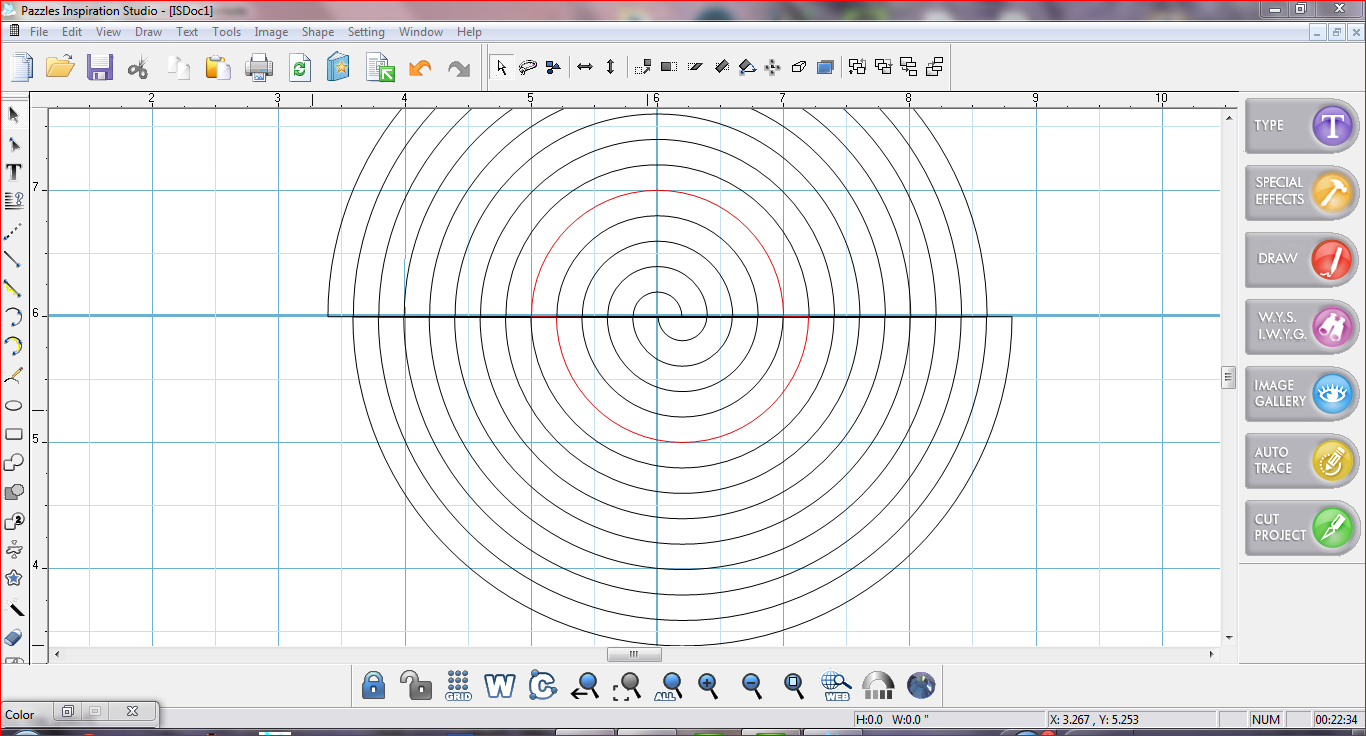The height and width of the screenshot is (736, 1366).
Task: Click the zoom ALL button
Action: tap(668, 685)
